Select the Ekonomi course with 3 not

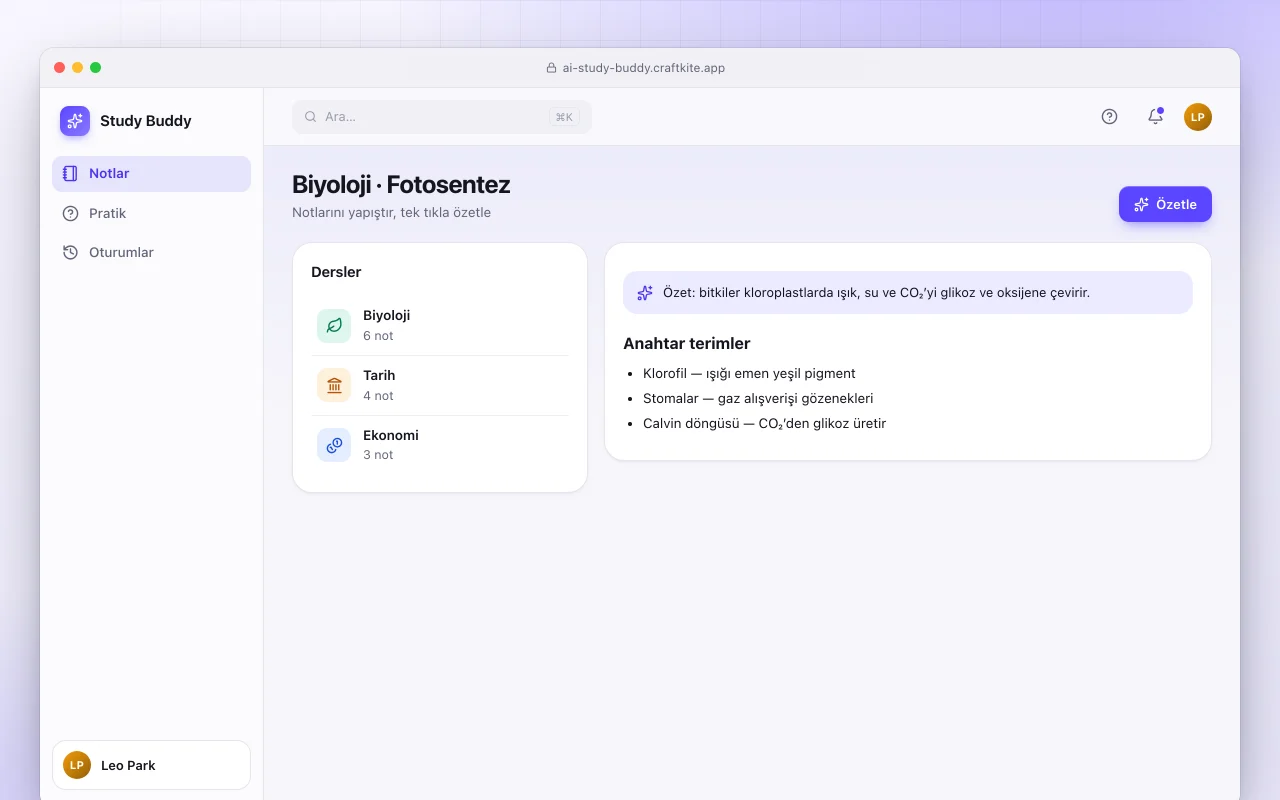440,445
